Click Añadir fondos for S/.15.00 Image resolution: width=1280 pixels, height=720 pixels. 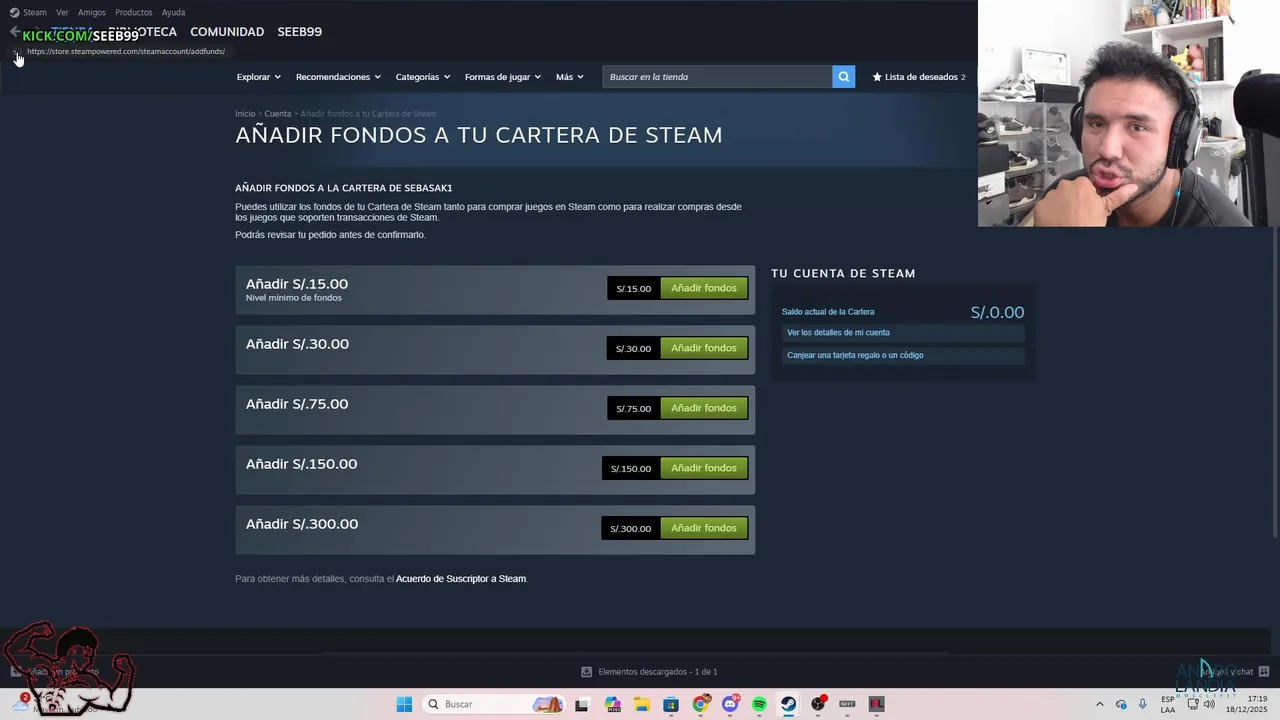pos(704,288)
